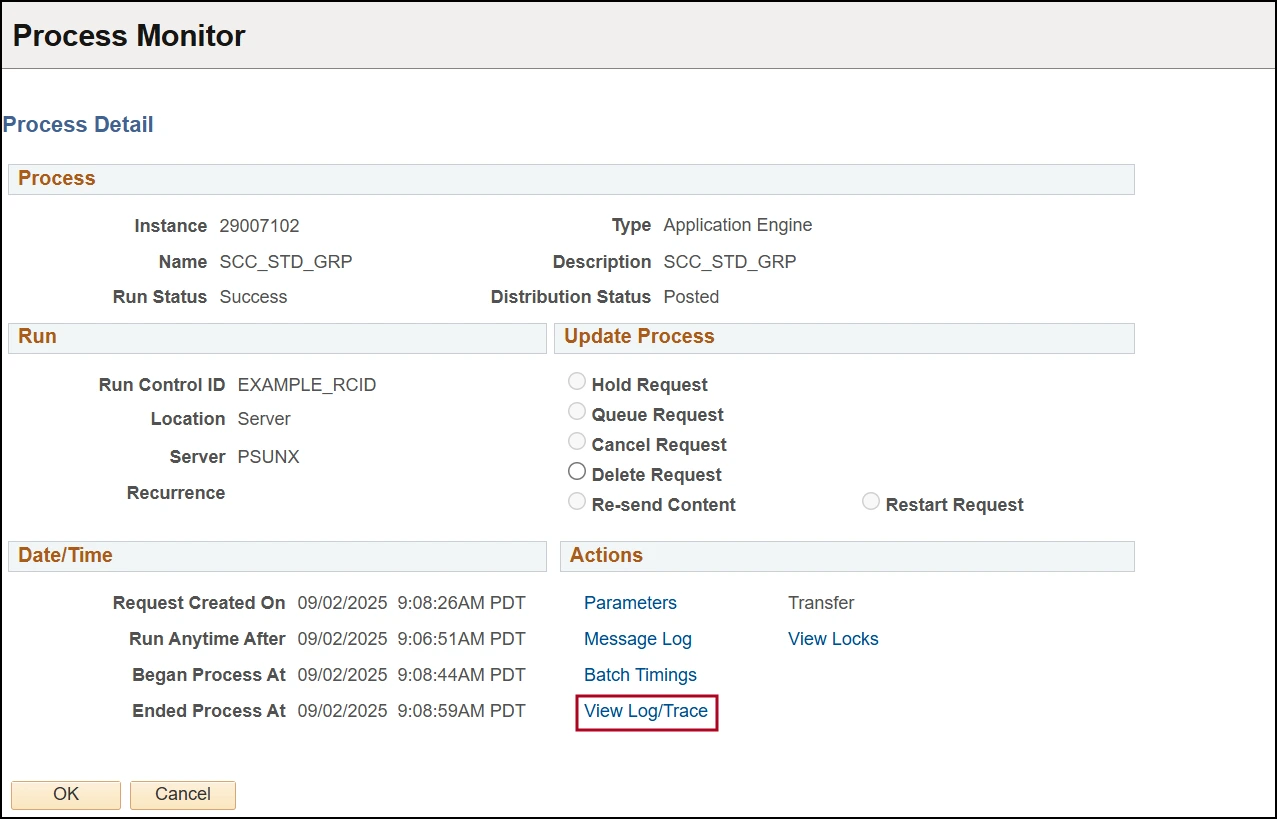Click the Process Detail heading

(78, 125)
